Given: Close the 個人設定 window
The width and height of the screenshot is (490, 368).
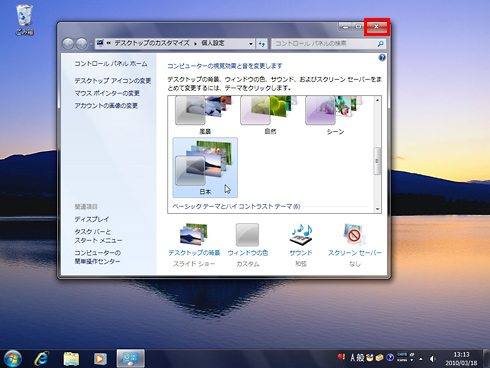Looking at the screenshot, I should coord(377,26).
